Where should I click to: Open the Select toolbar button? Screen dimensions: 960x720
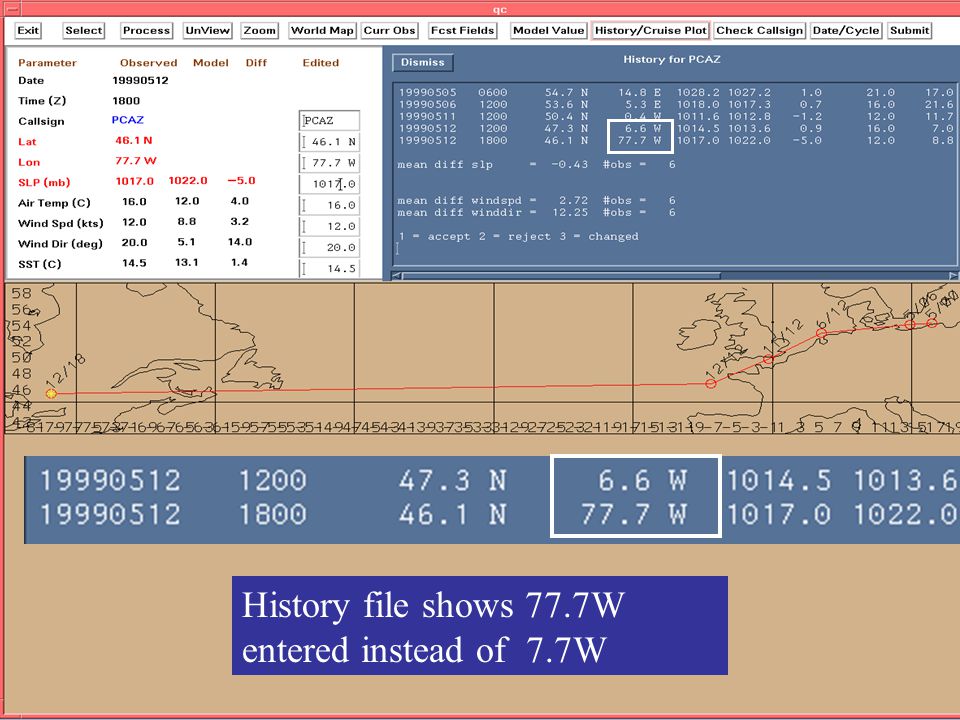click(84, 31)
